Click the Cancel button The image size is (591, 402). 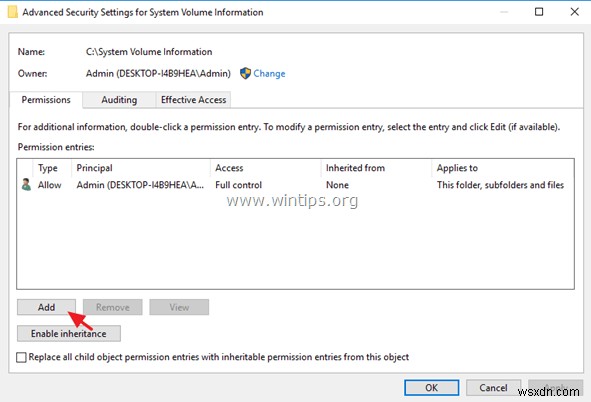pyautogui.click(x=493, y=388)
